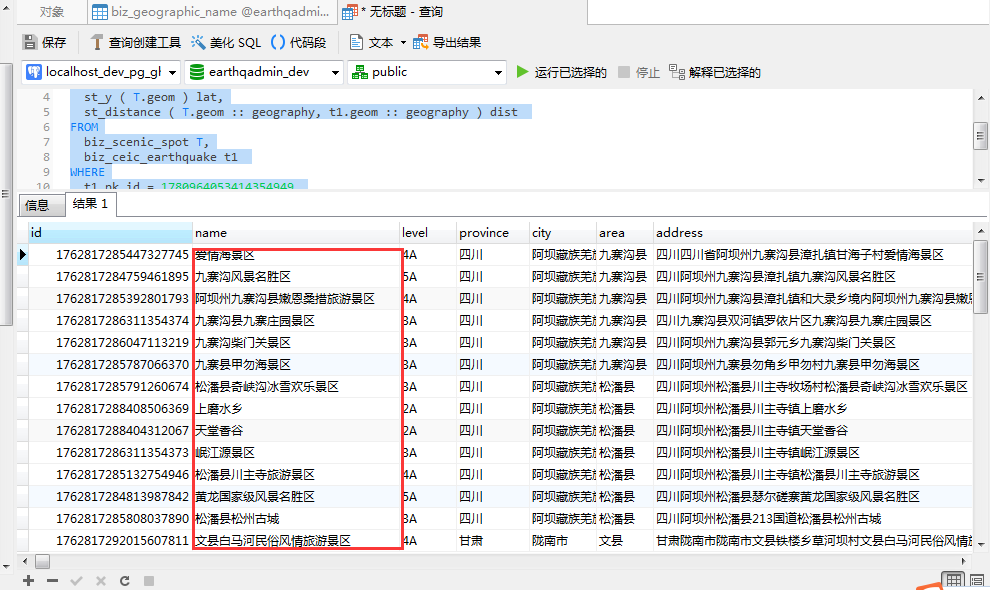Click down arrow of SQL editor scrollbar

[x=981, y=181]
